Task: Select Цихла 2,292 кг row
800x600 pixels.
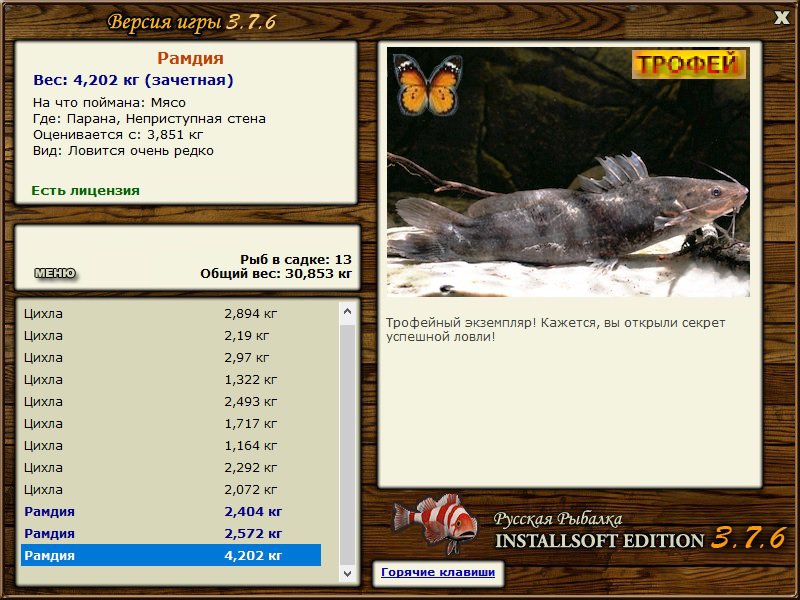Action: coord(171,467)
